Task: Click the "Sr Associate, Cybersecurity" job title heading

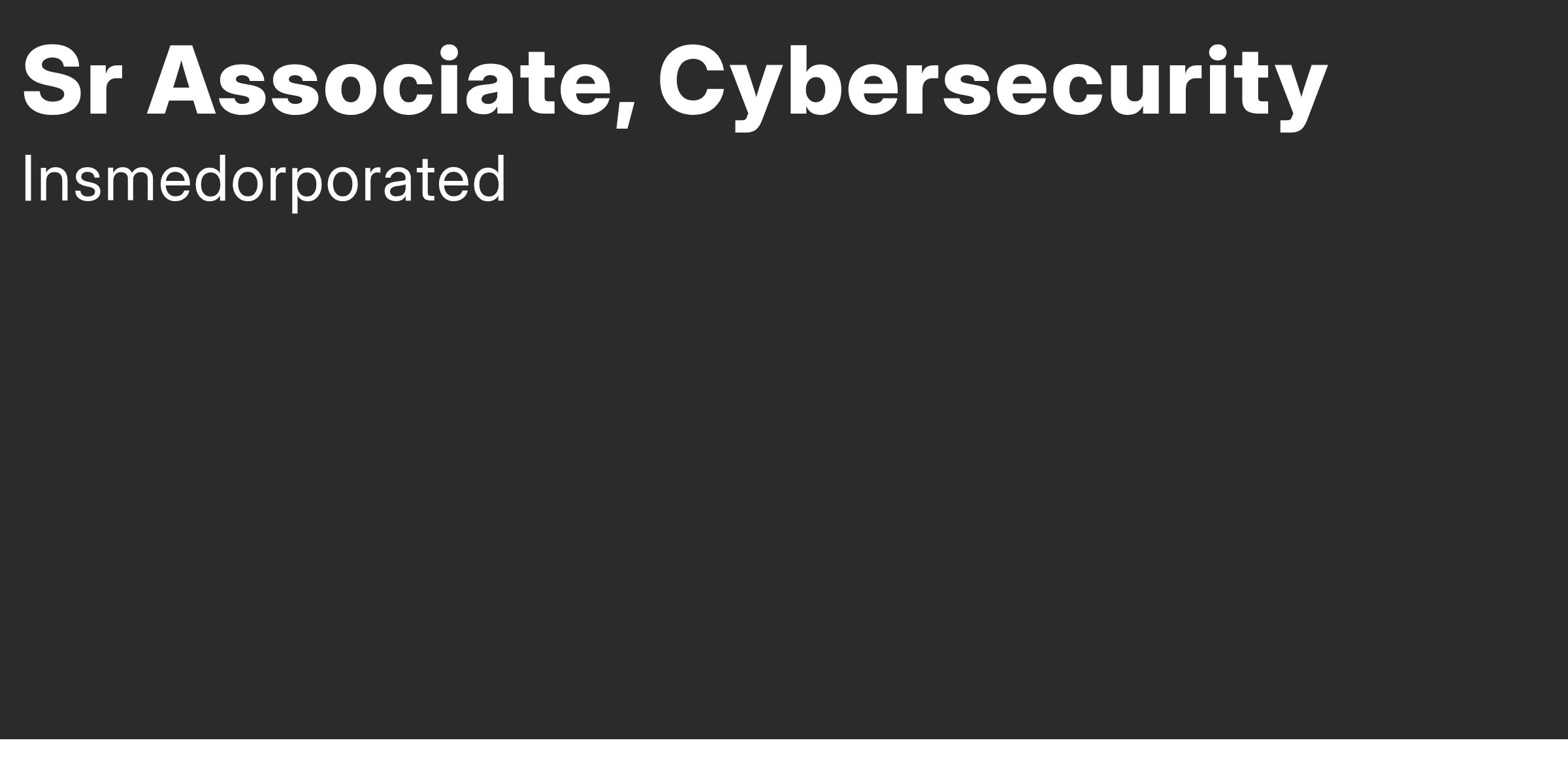Action: pos(674,82)
